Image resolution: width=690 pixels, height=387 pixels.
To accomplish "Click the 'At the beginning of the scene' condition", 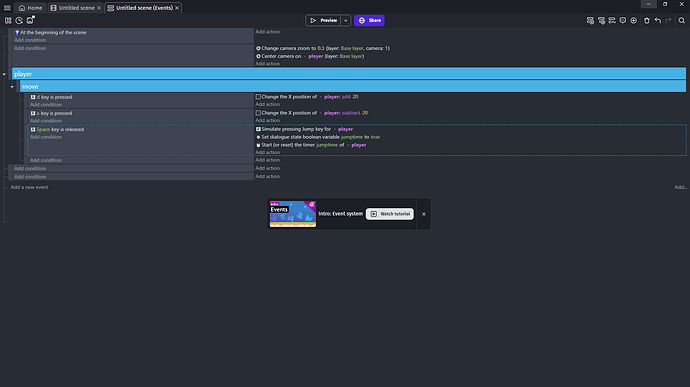I will [51, 32].
